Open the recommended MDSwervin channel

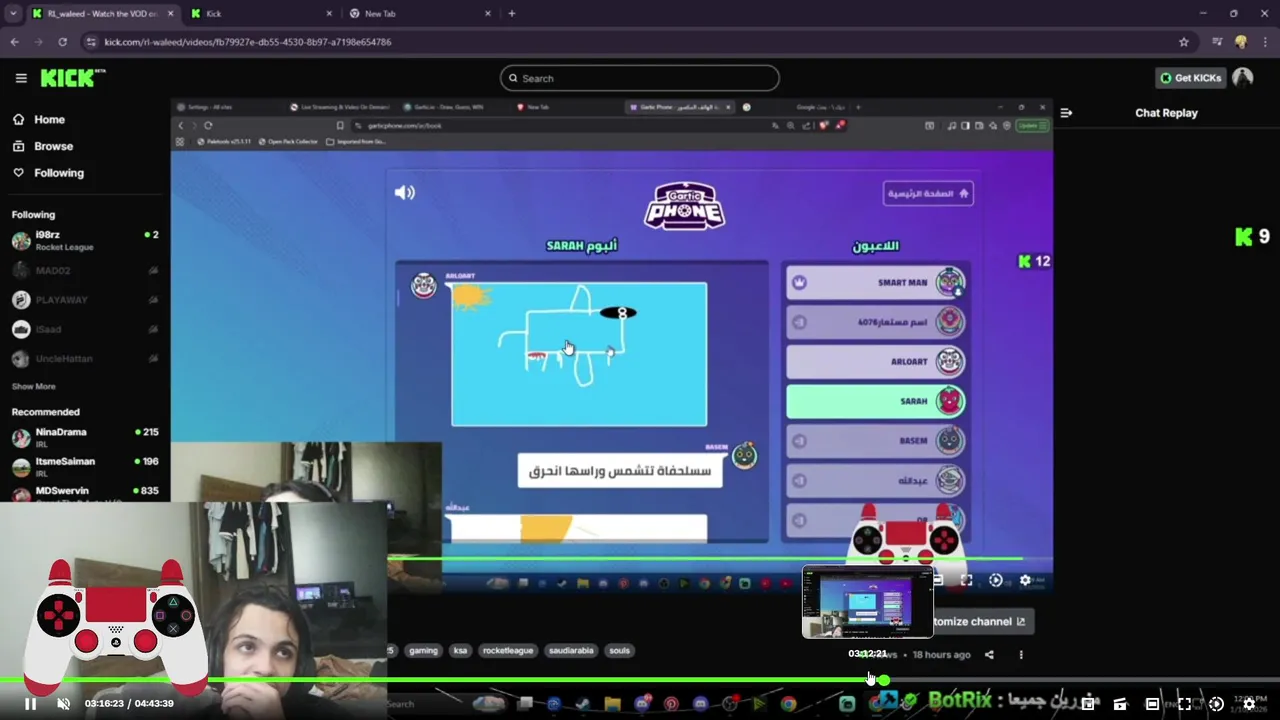point(85,492)
